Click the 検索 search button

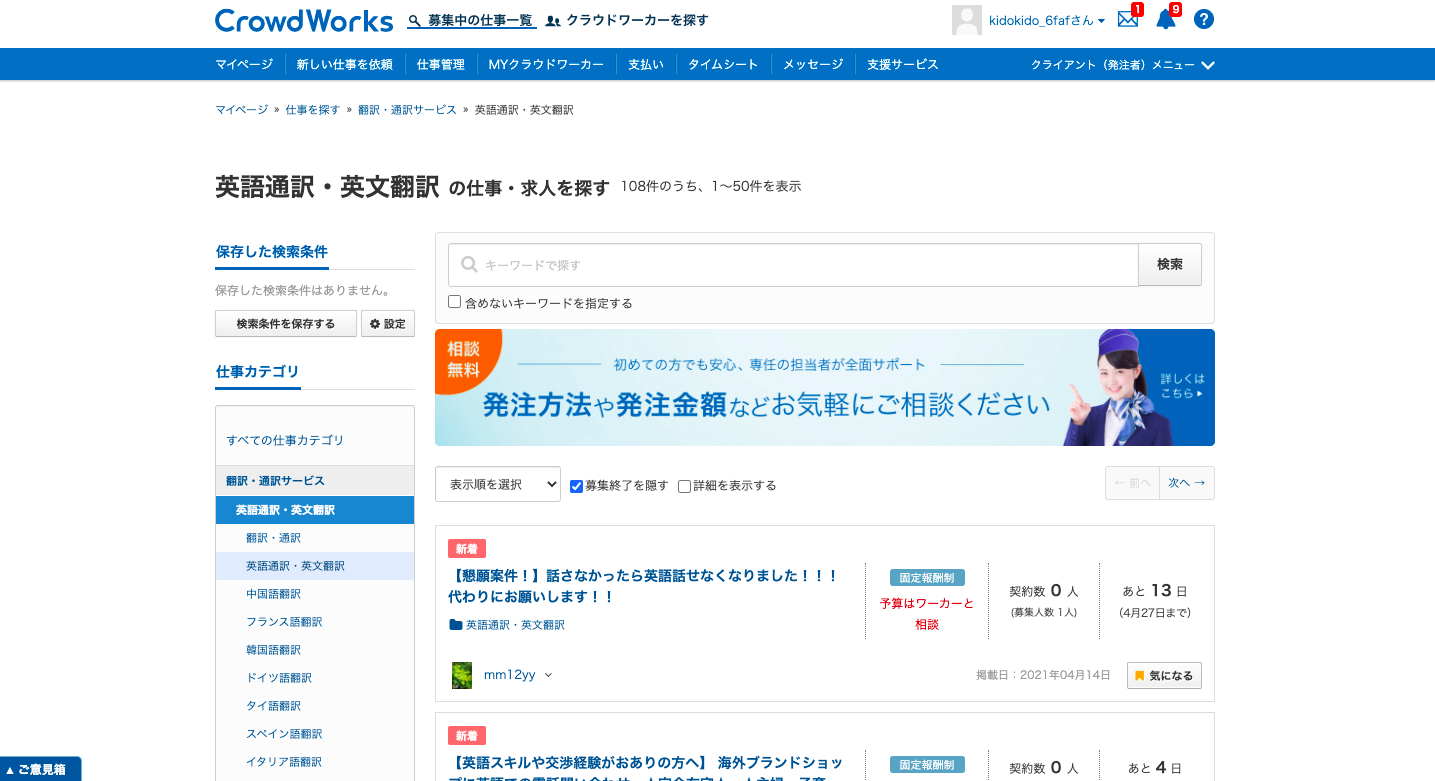[x=1169, y=264]
